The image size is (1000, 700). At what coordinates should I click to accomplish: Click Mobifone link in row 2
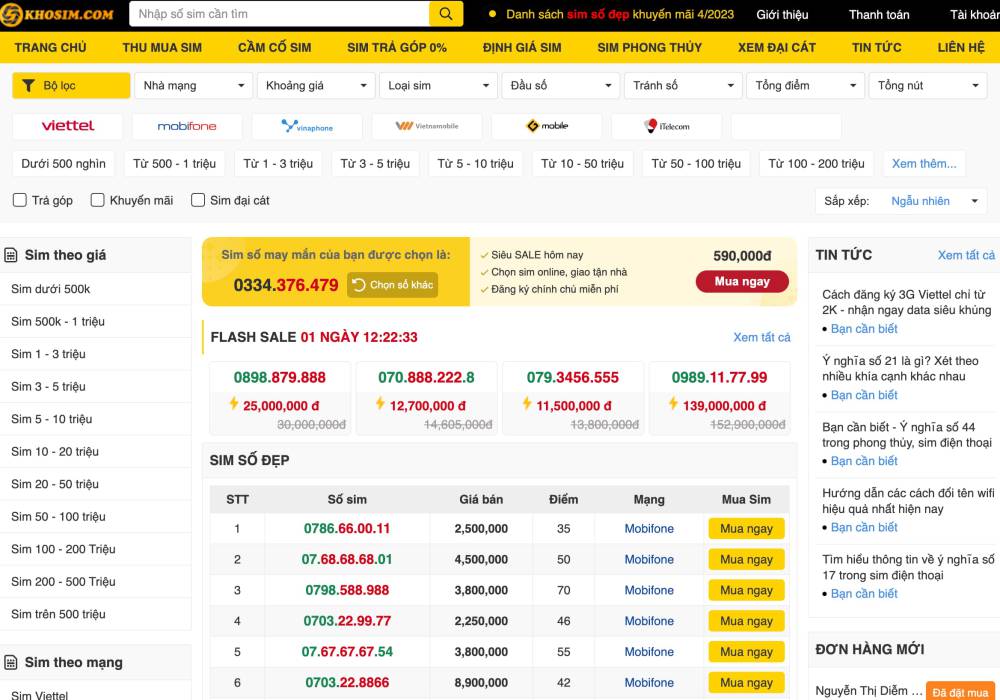tap(649, 559)
